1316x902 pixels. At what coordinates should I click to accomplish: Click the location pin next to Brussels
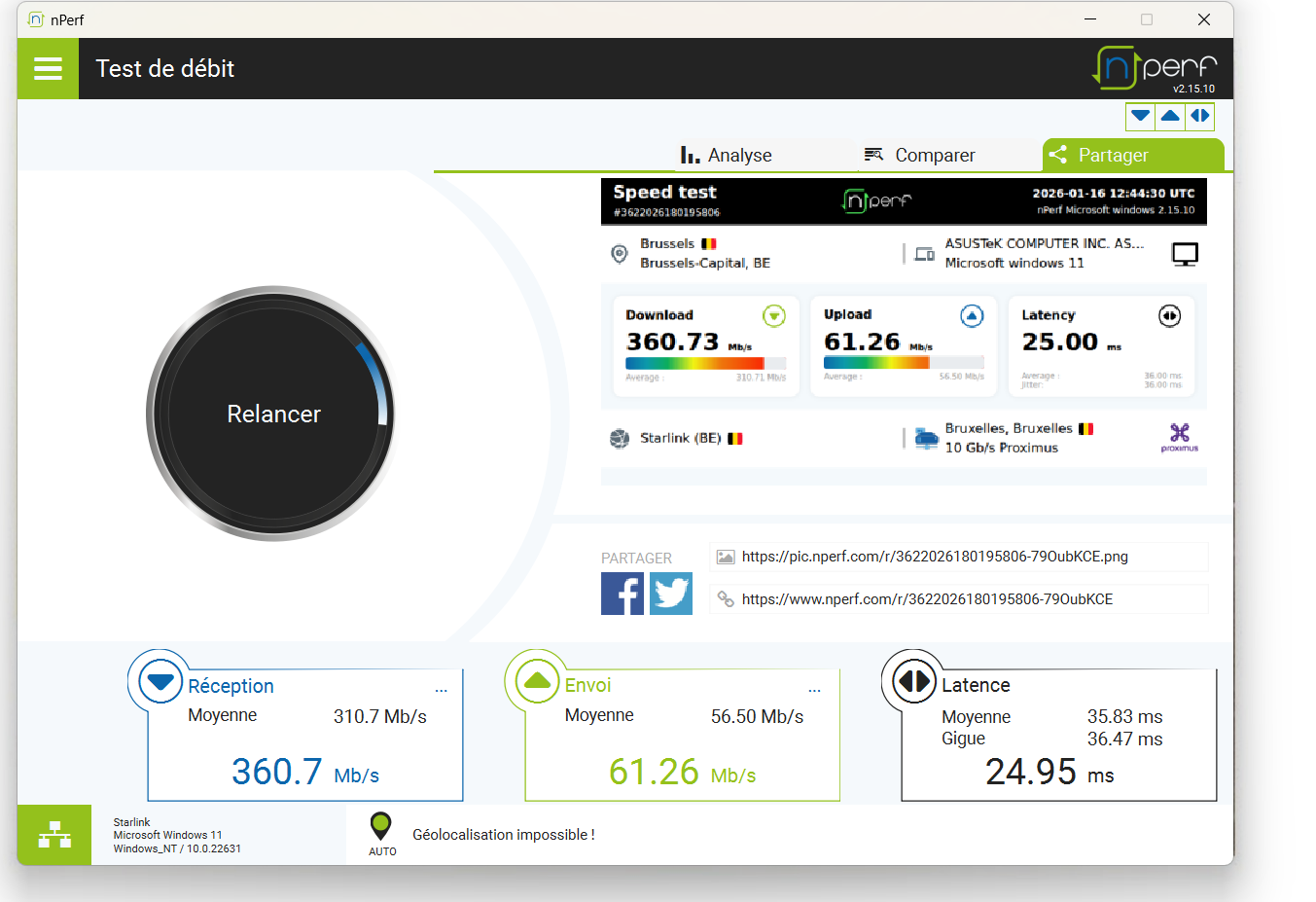(x=619, y=254)
